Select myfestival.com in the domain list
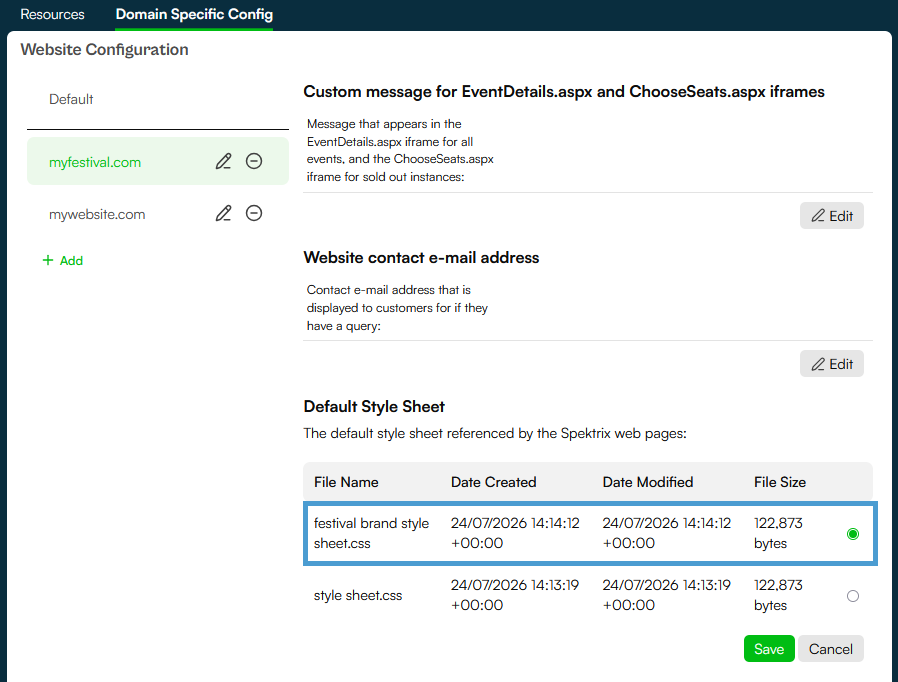Image resolution: width=898 pixels, height=682 pixels. [94, 162]
